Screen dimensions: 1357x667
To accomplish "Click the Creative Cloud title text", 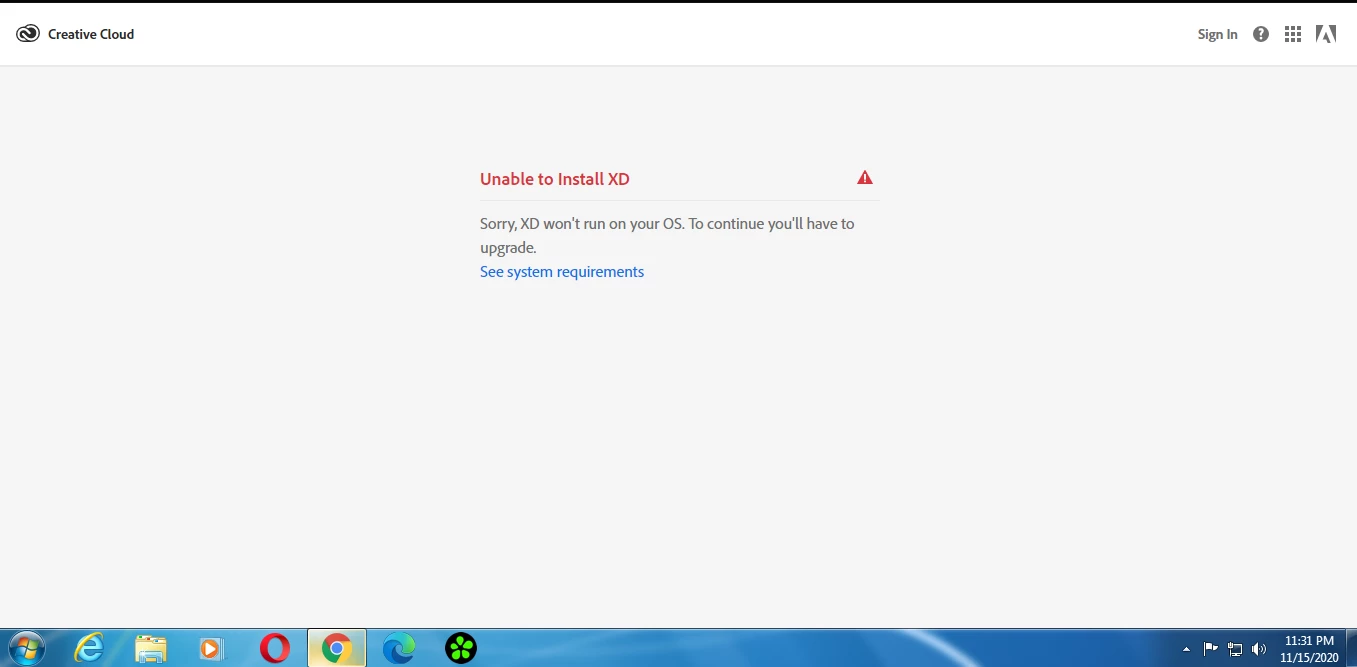I will 91,34.
